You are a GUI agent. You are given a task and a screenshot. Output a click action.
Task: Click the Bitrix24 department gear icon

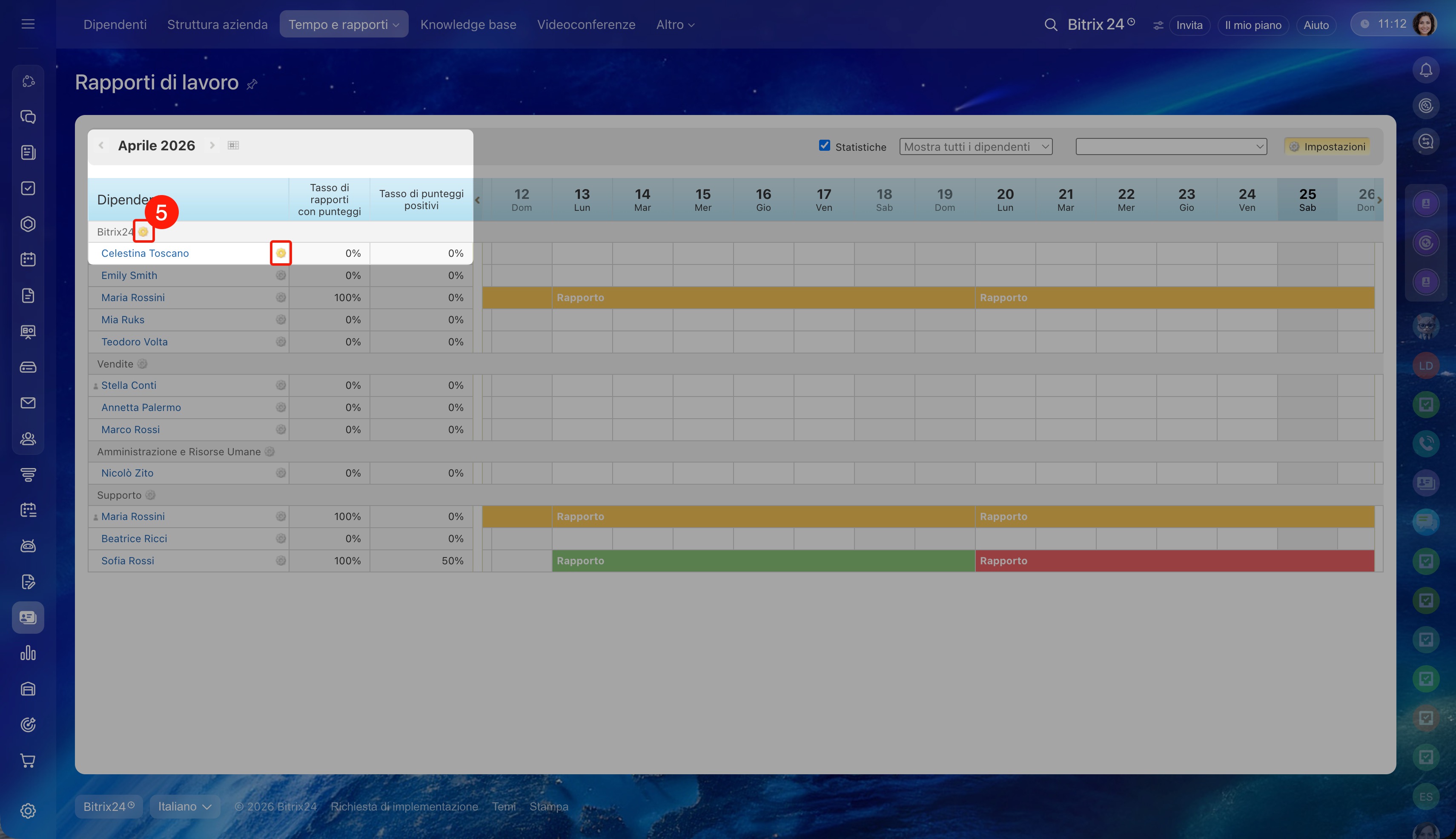(143, 232)
